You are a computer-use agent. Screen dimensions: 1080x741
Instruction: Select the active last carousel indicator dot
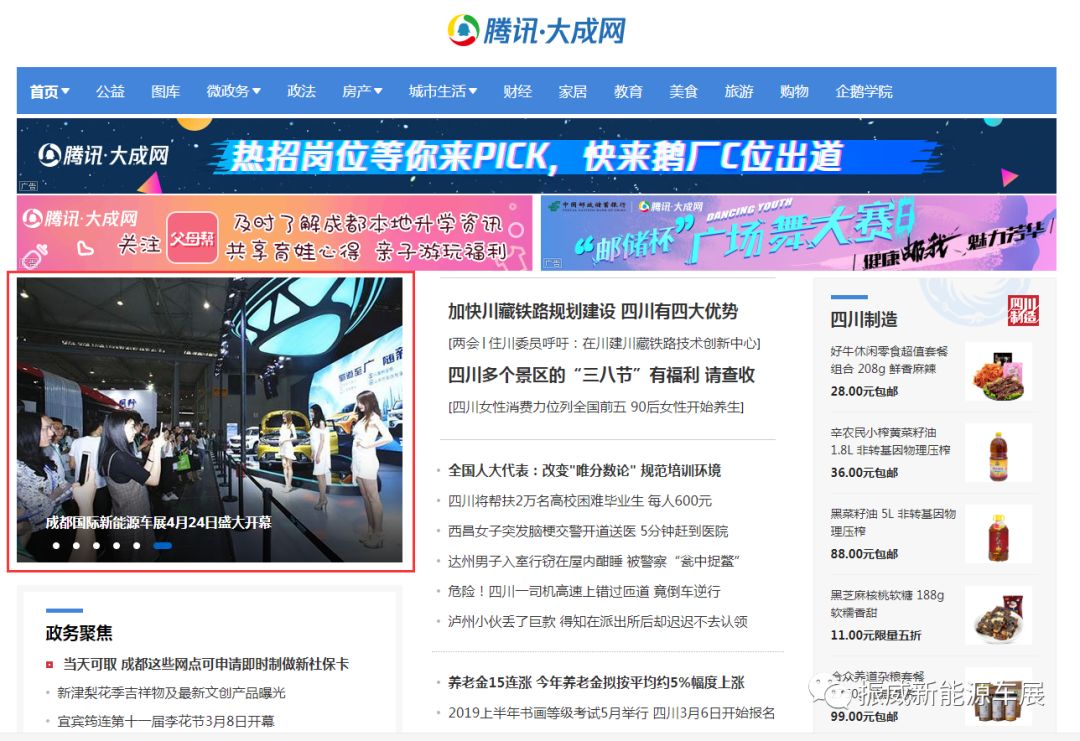click(162, 546)
